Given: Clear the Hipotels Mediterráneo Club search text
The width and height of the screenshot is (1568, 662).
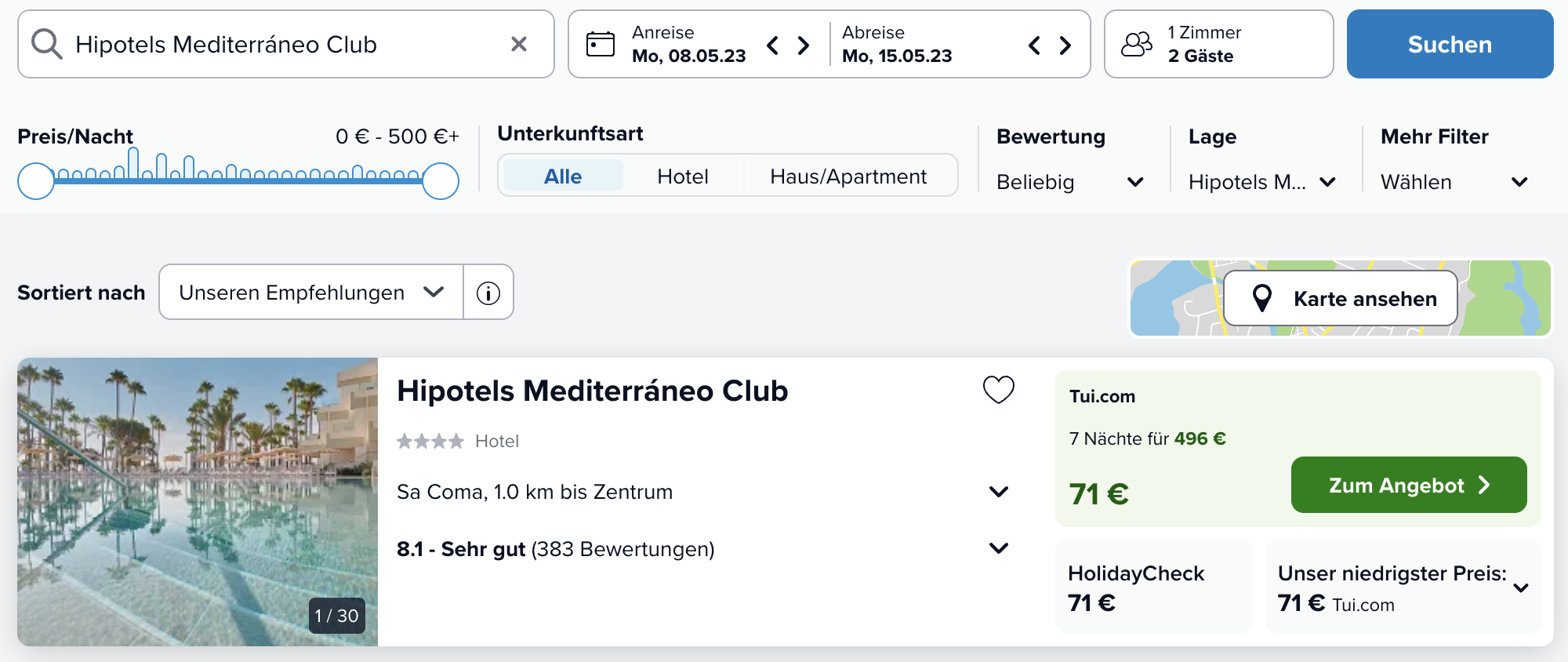Looking at the screenshot, I should pos(519,44).
